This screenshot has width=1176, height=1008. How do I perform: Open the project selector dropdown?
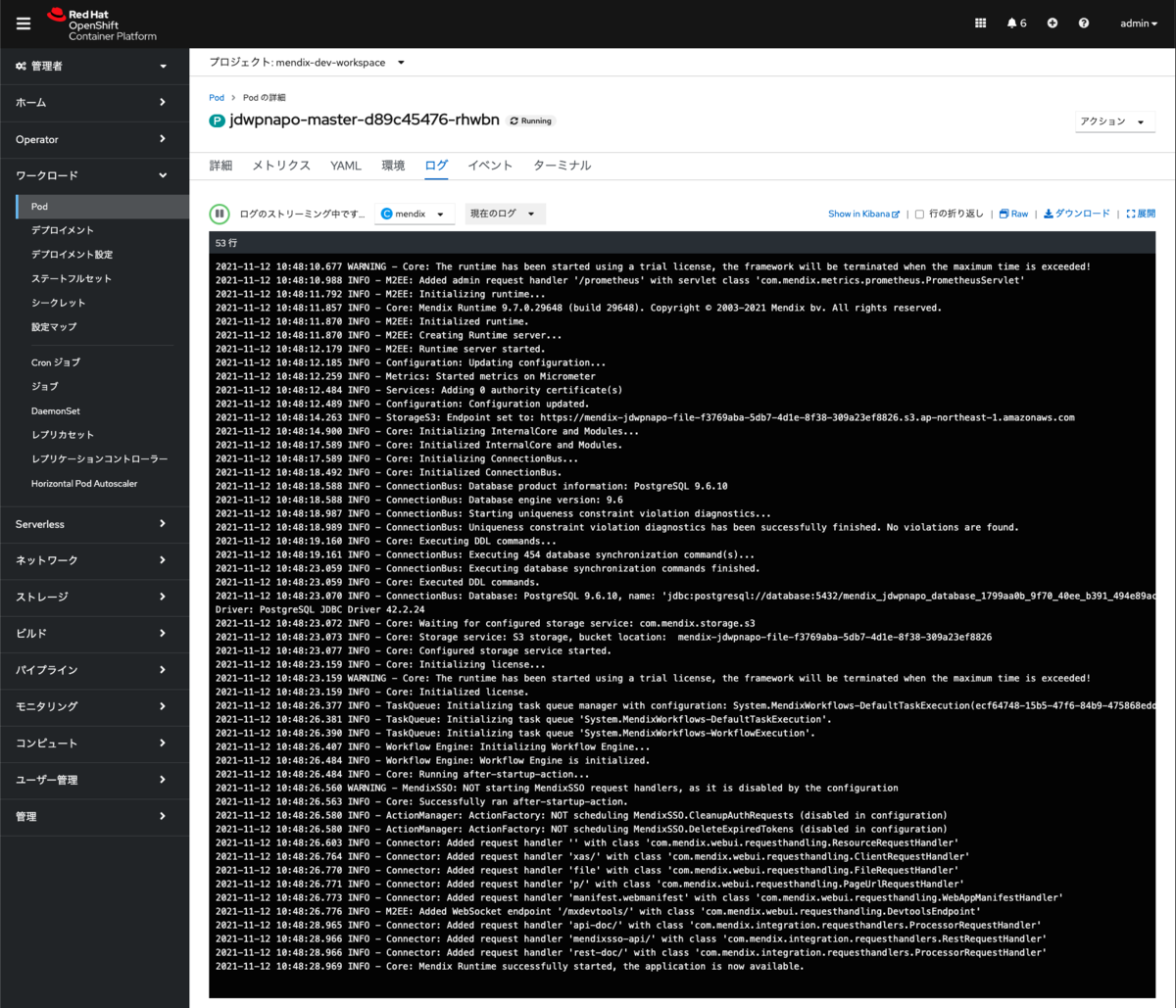tap(307, 63)
